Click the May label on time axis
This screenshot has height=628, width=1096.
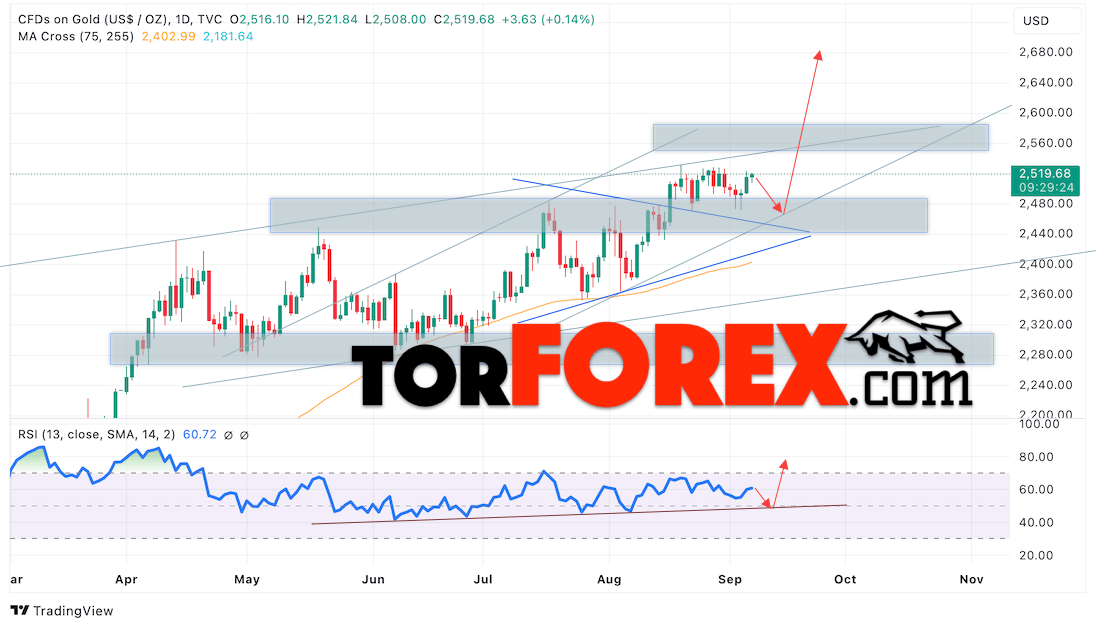[247, 580]
